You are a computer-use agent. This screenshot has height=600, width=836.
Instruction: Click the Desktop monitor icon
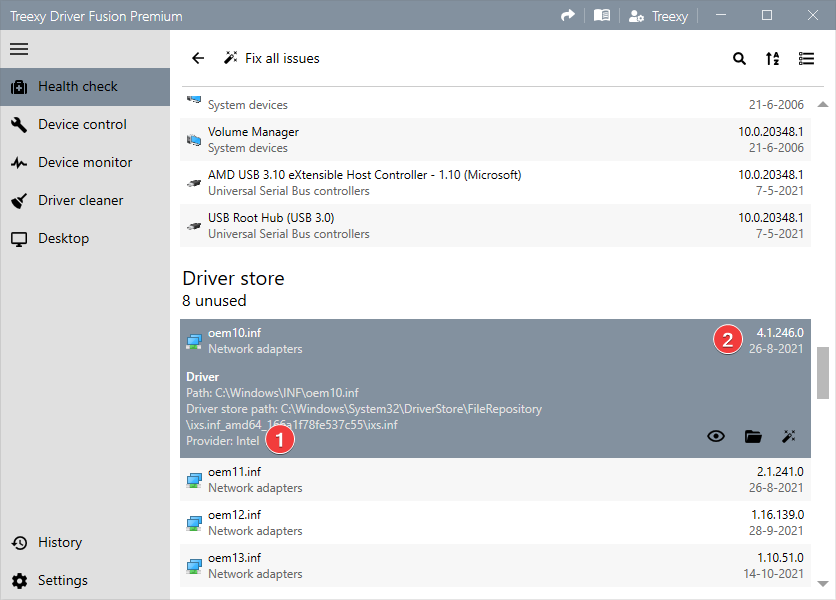point(19,239)
